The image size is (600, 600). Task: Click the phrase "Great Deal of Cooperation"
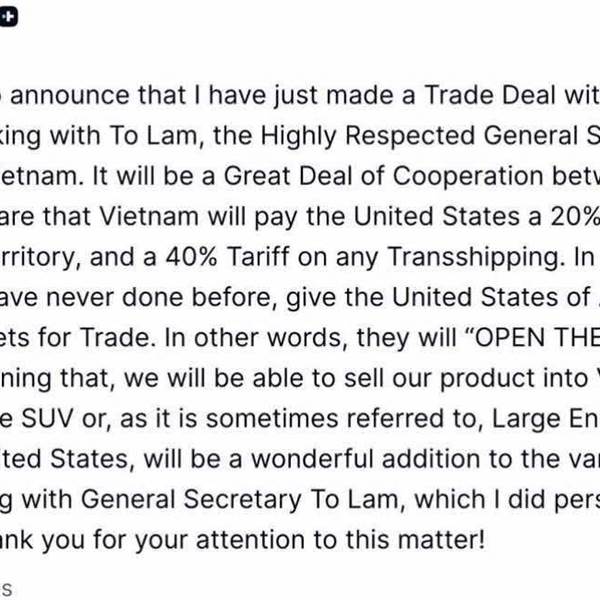point(383,176)
